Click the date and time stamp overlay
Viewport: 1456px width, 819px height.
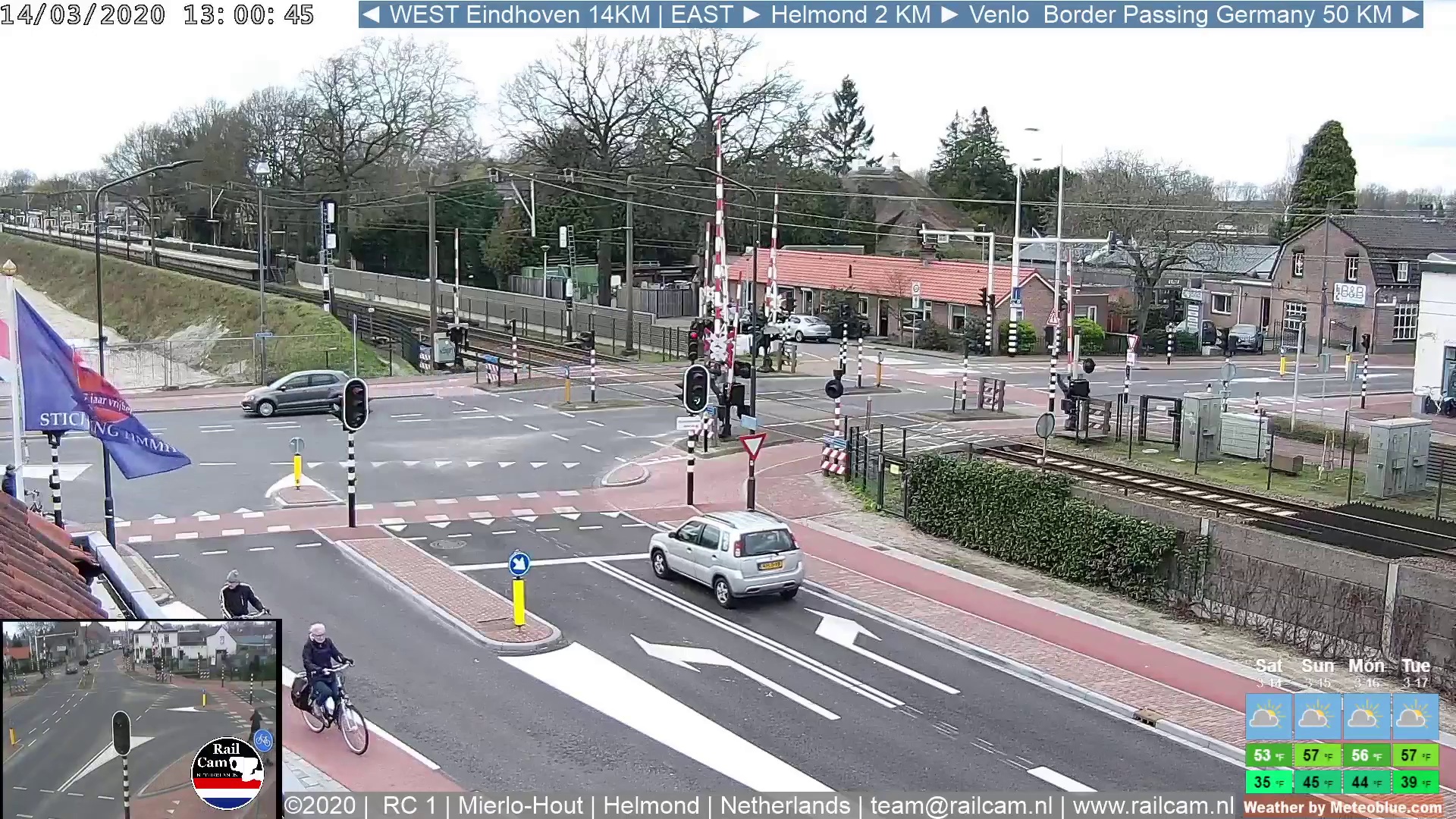(157, 14)
